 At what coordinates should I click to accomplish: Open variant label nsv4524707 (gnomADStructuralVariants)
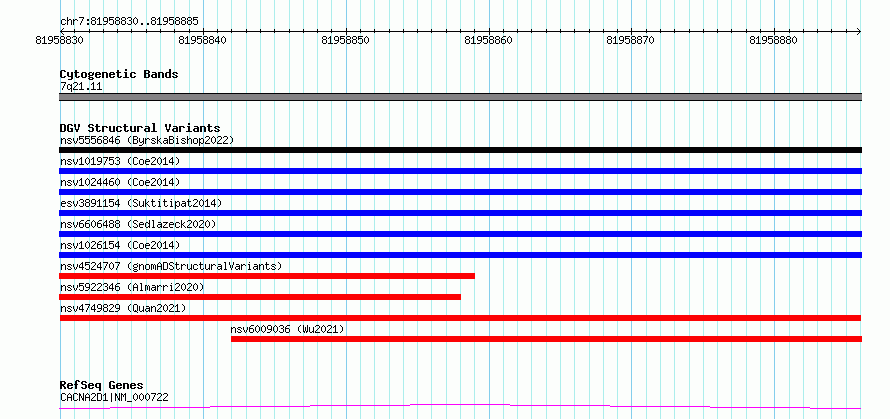171,266
